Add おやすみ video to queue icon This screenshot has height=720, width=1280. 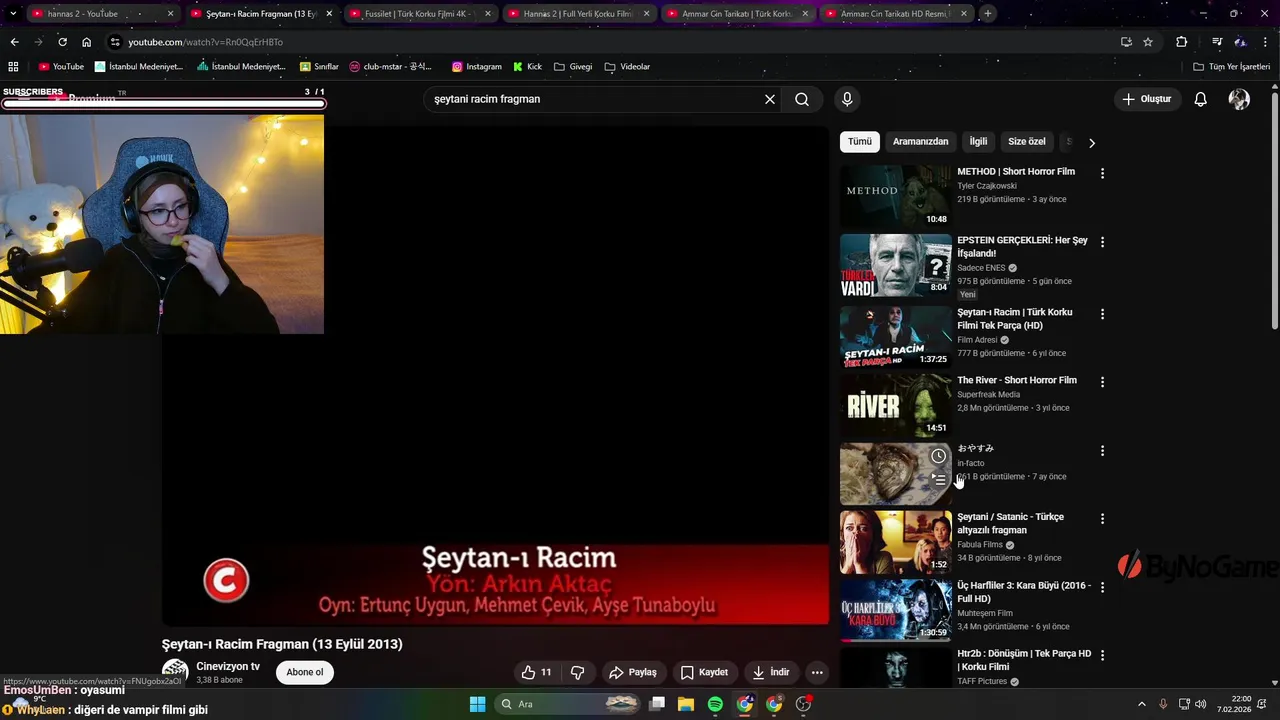tap(938, 480)
